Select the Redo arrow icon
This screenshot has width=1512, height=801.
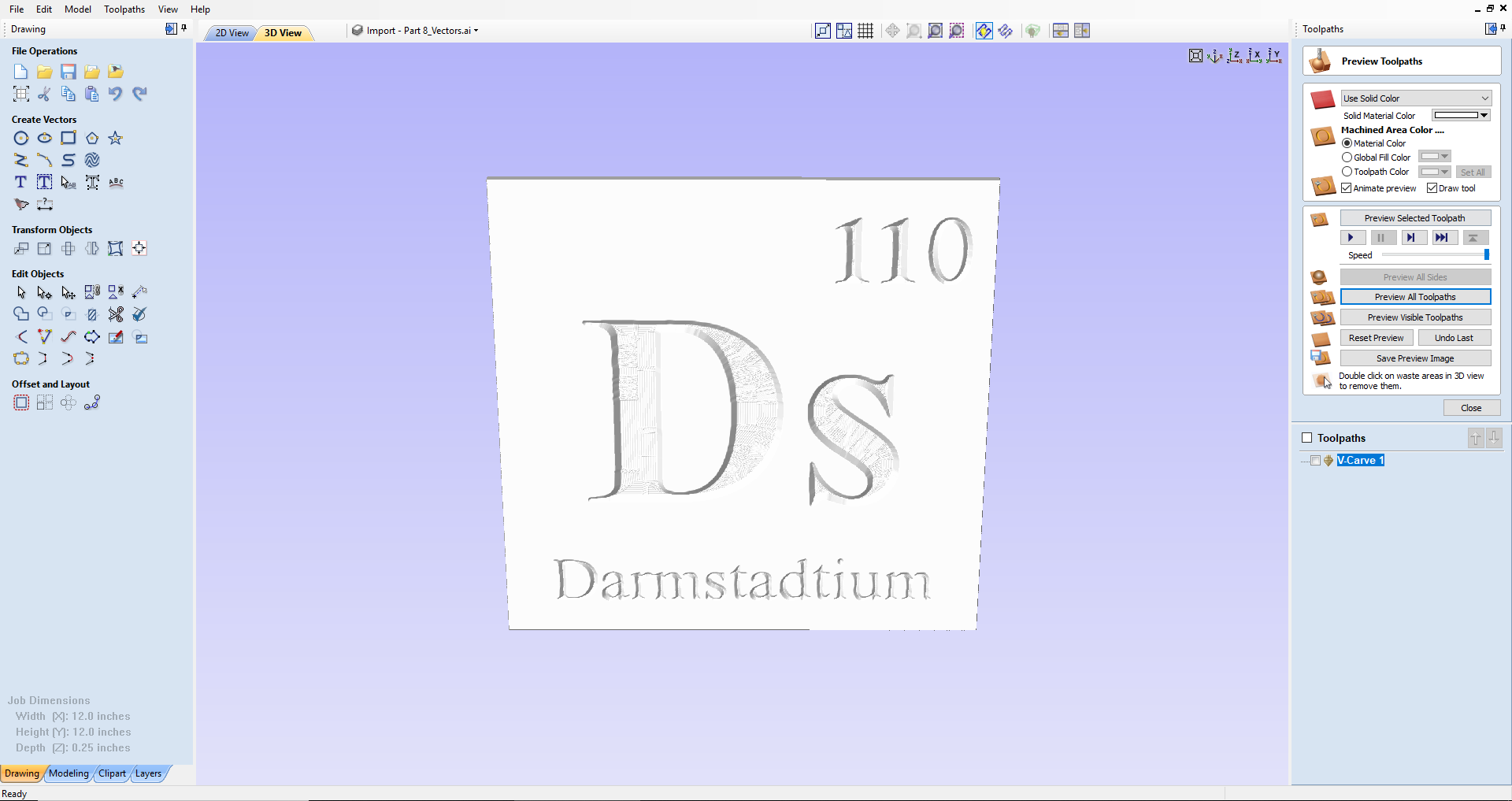click(139, 94)
